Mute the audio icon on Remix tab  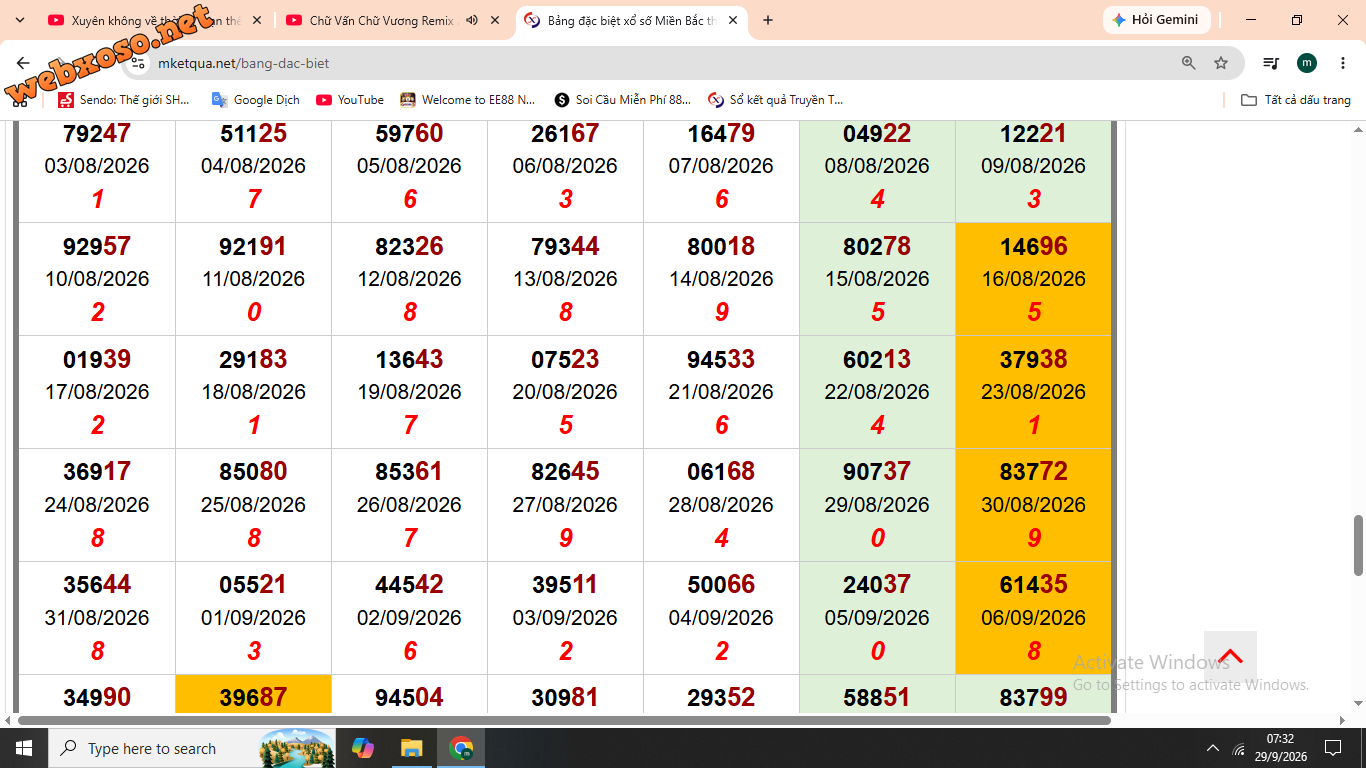point(472,20)
